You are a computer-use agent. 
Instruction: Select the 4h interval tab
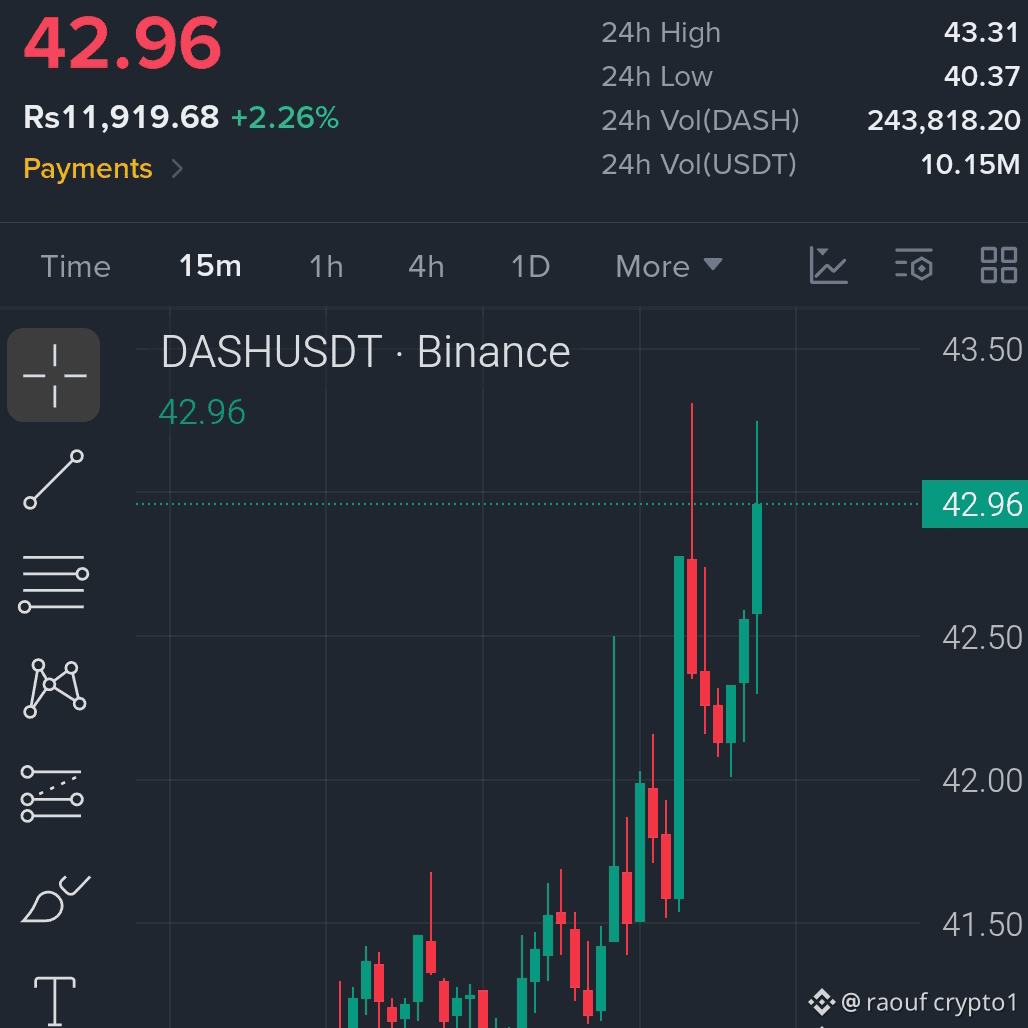[x=426, y=267]
